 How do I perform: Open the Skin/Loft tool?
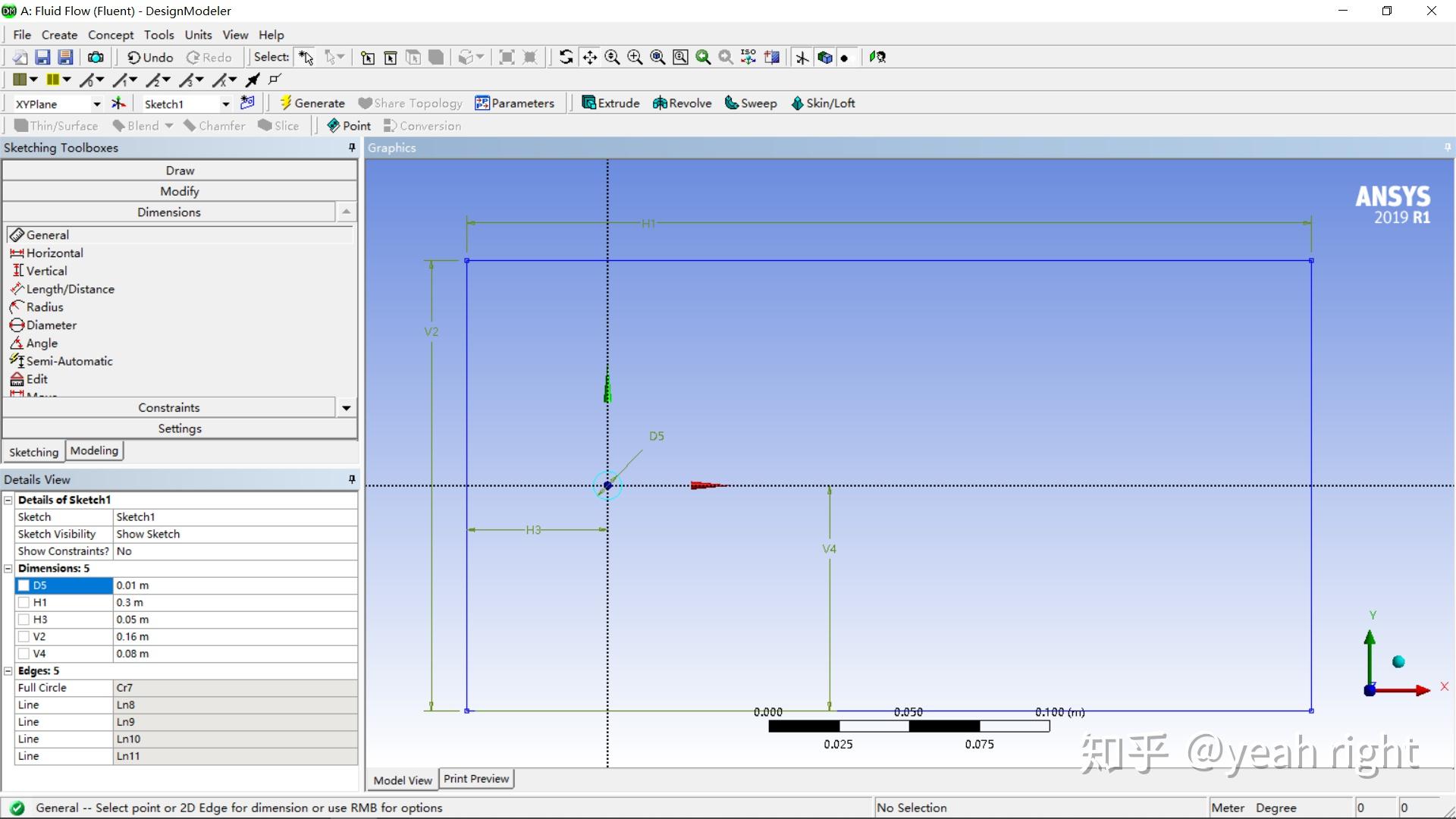(823, 103)
